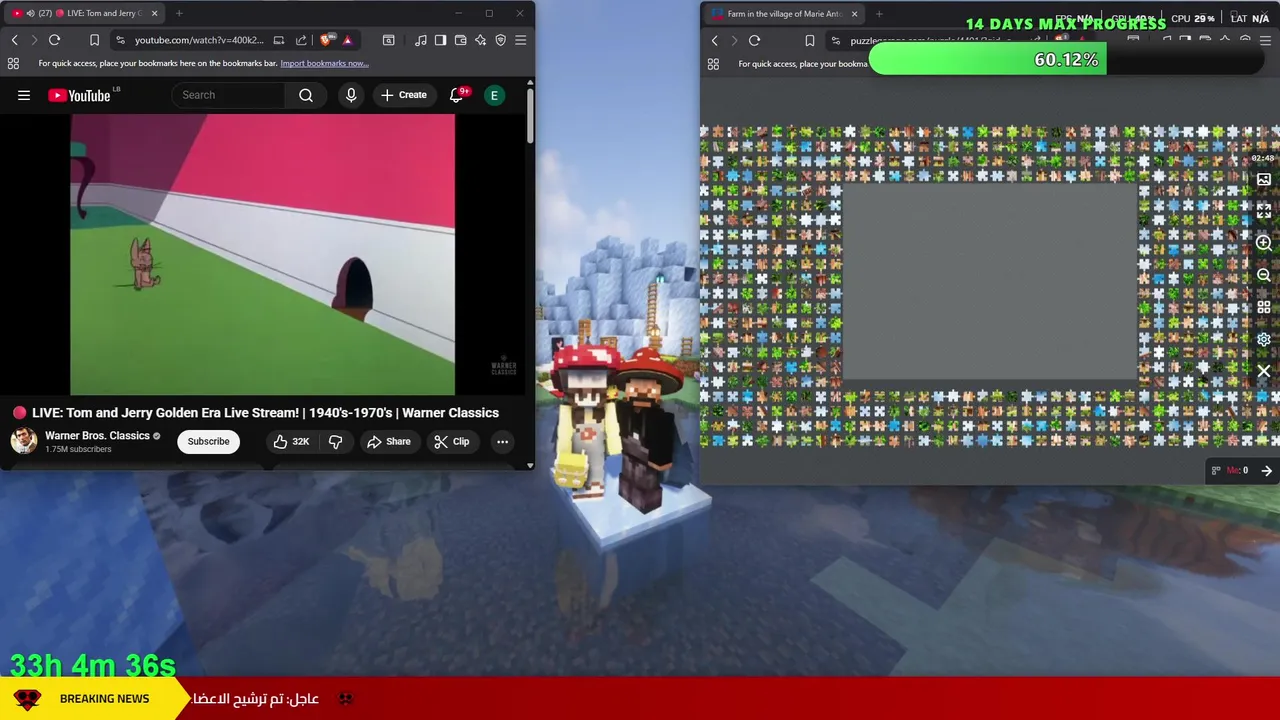The width and height of the screenshot is (1280, 720).
Task: Open YouTube notifications bell
Action: click(x=457, y=95)
